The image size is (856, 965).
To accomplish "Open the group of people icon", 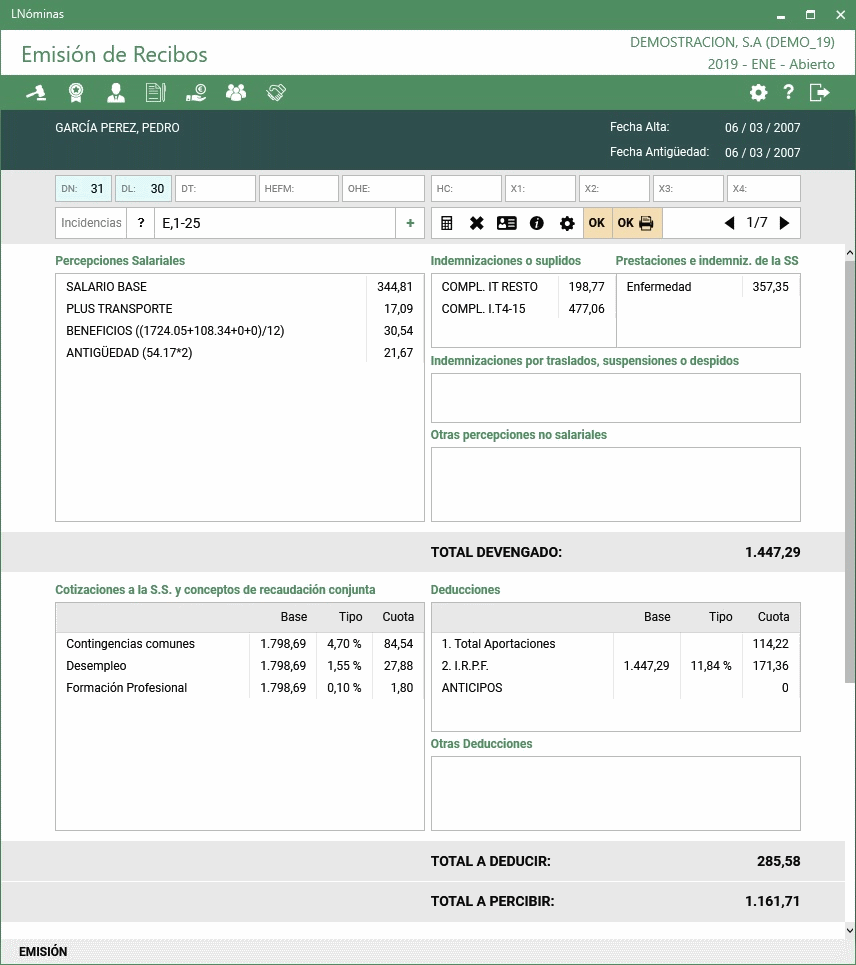I will (x=236, y=93).
